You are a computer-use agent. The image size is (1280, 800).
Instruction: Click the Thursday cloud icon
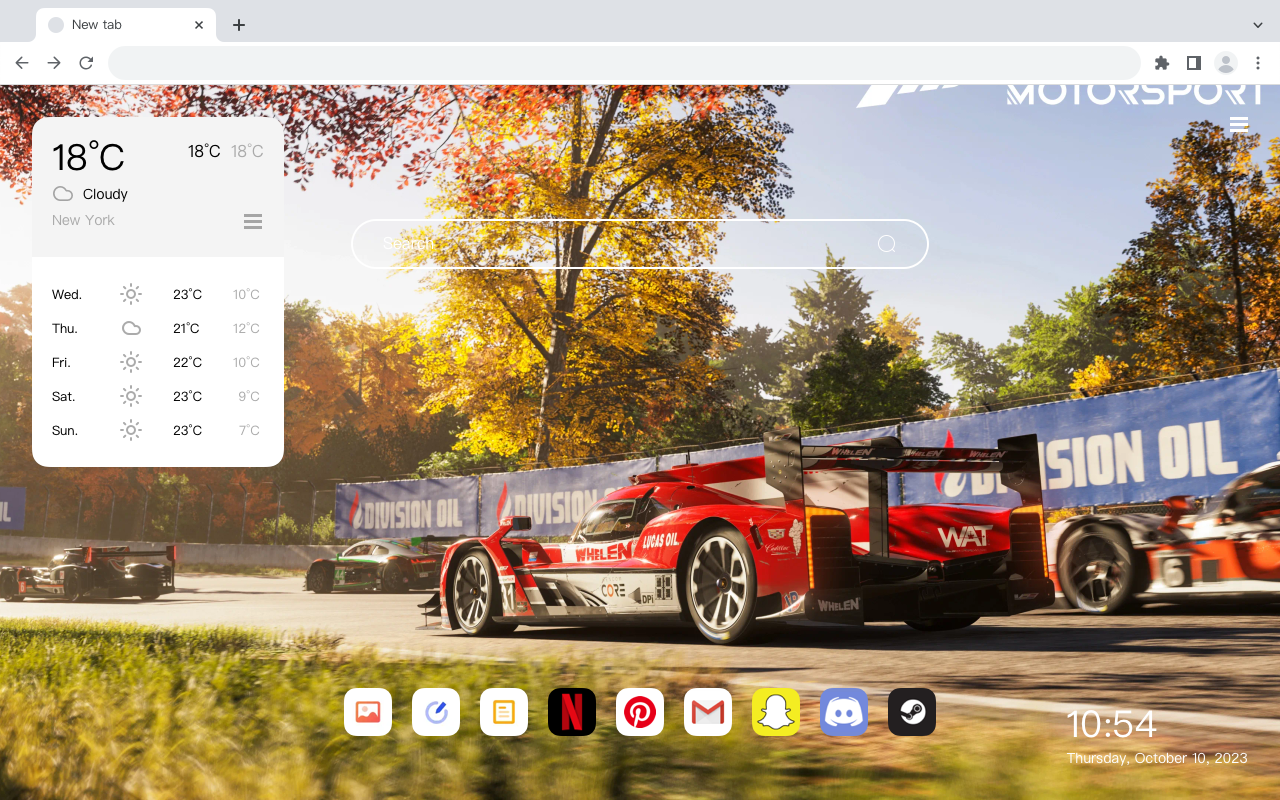[131, 328]
